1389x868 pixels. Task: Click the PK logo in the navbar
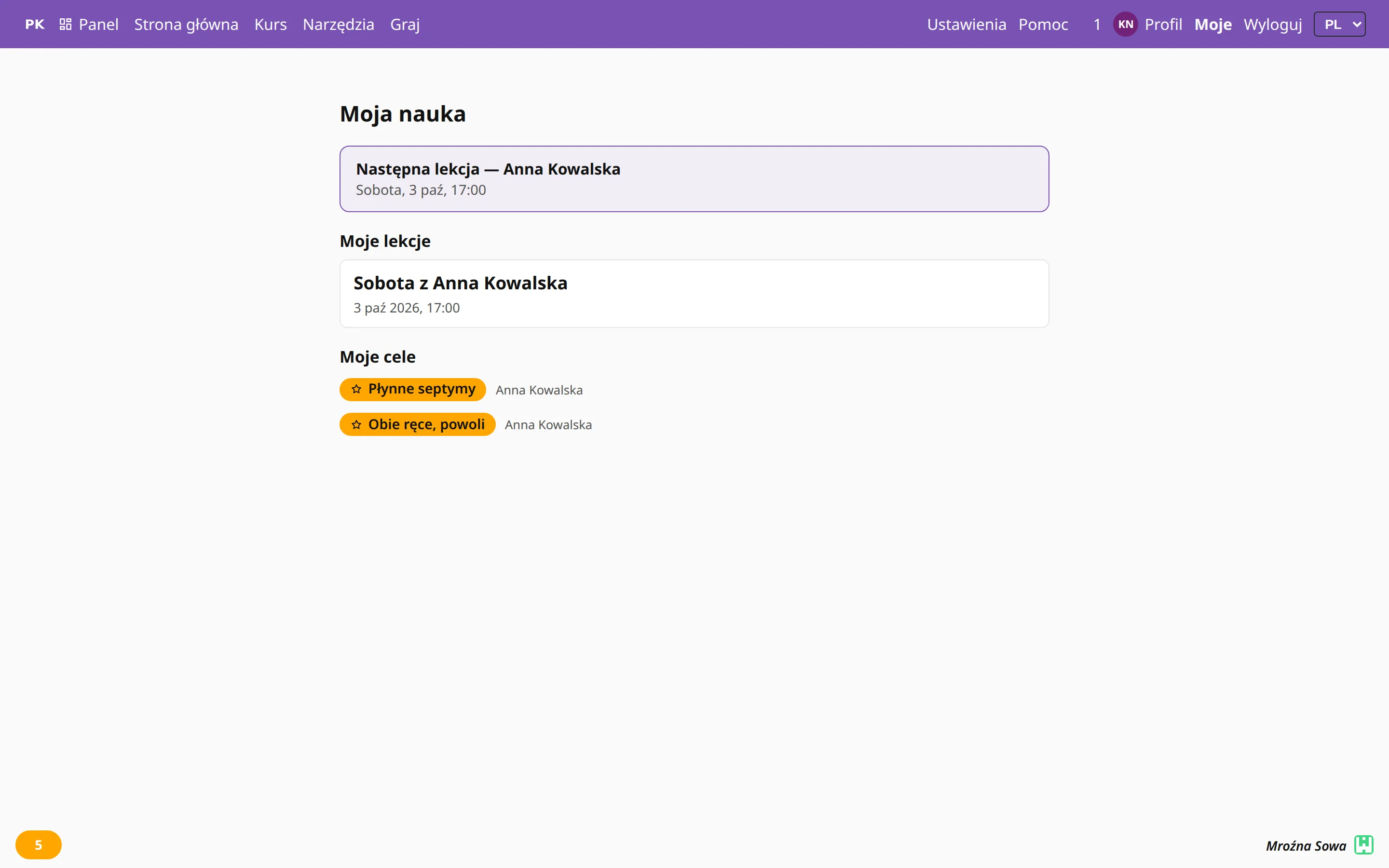34,24
